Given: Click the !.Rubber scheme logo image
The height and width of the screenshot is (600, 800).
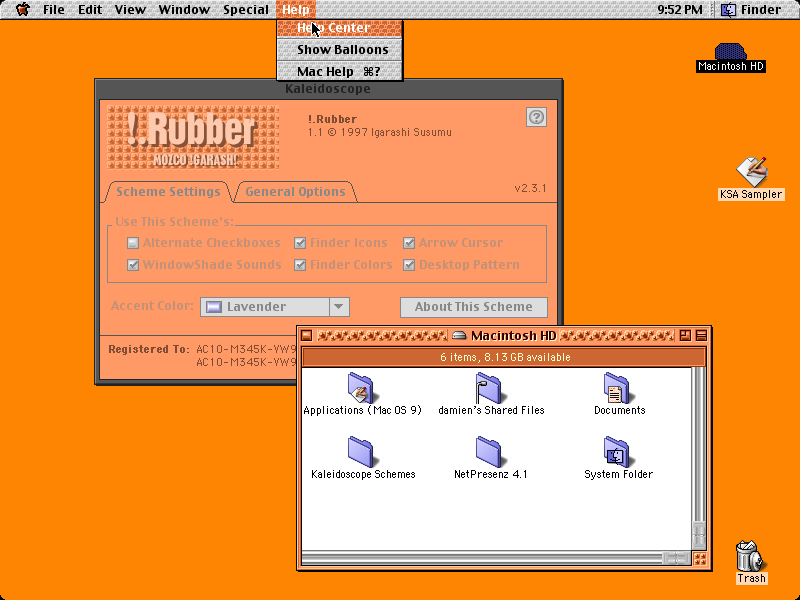Looking at the screenshot, I should pos(193,137).
